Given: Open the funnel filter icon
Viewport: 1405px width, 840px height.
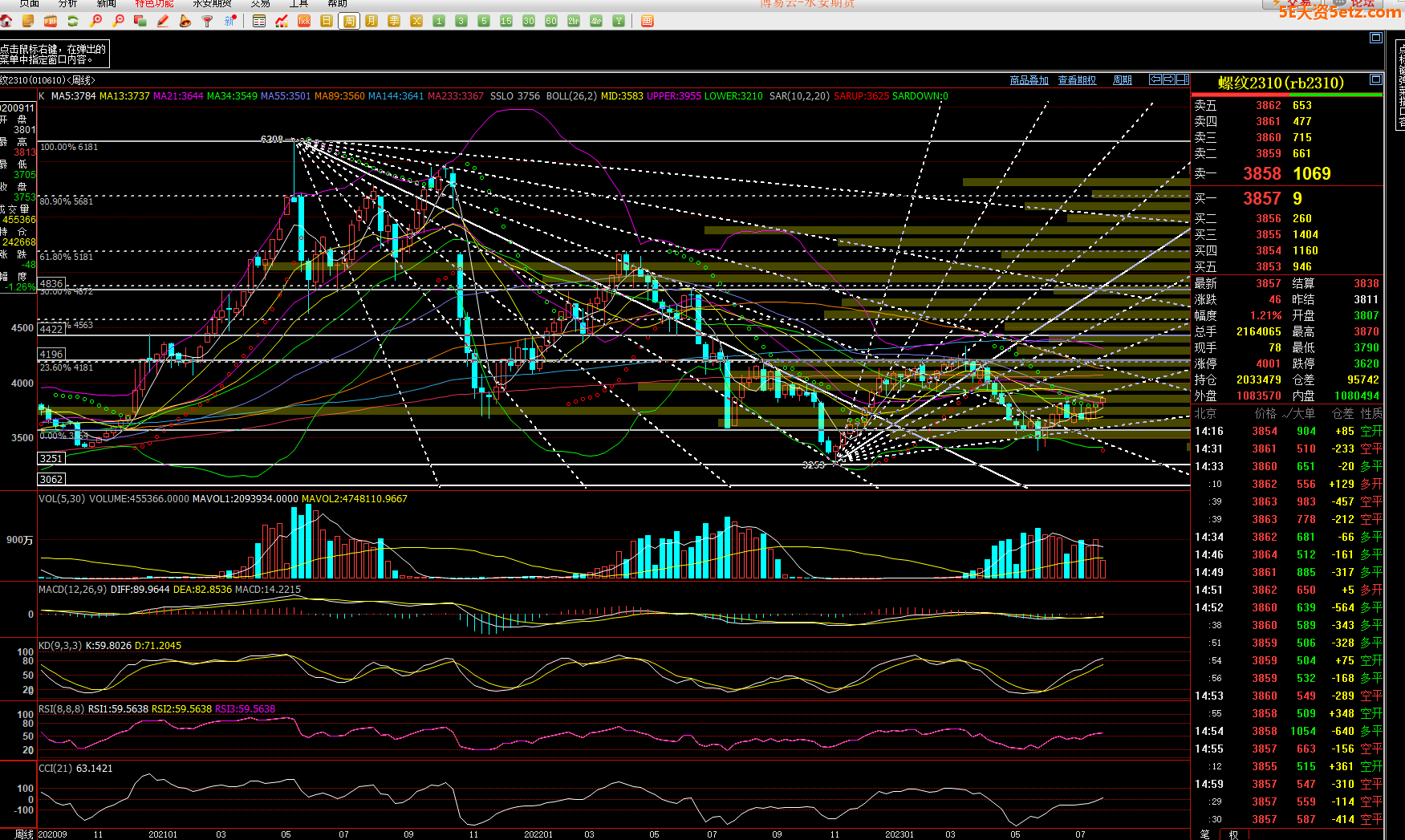Looking at the screenshot, I should click(x=207, y=21).
